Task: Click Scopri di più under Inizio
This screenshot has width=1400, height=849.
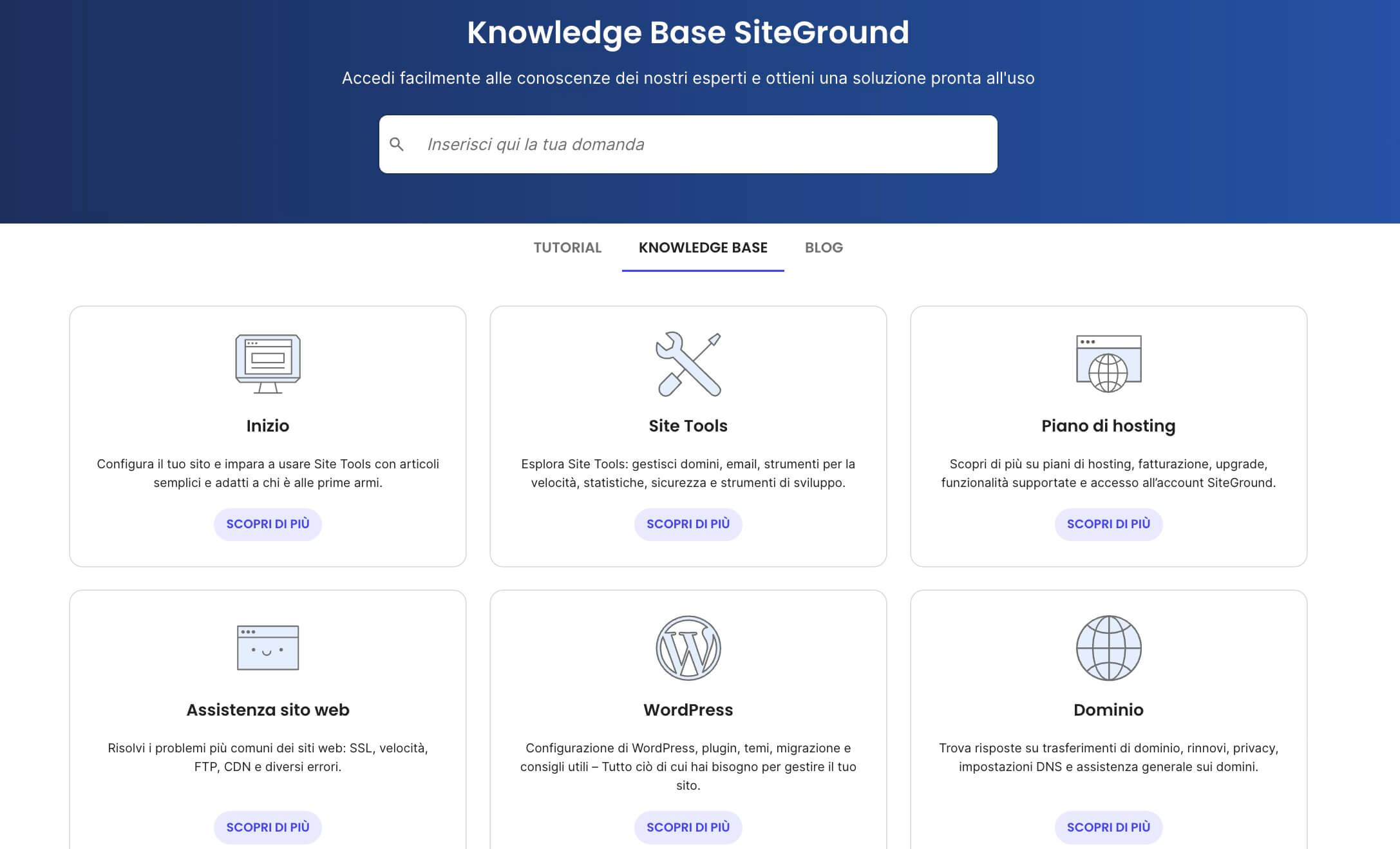Action: [x=267, y=524]
